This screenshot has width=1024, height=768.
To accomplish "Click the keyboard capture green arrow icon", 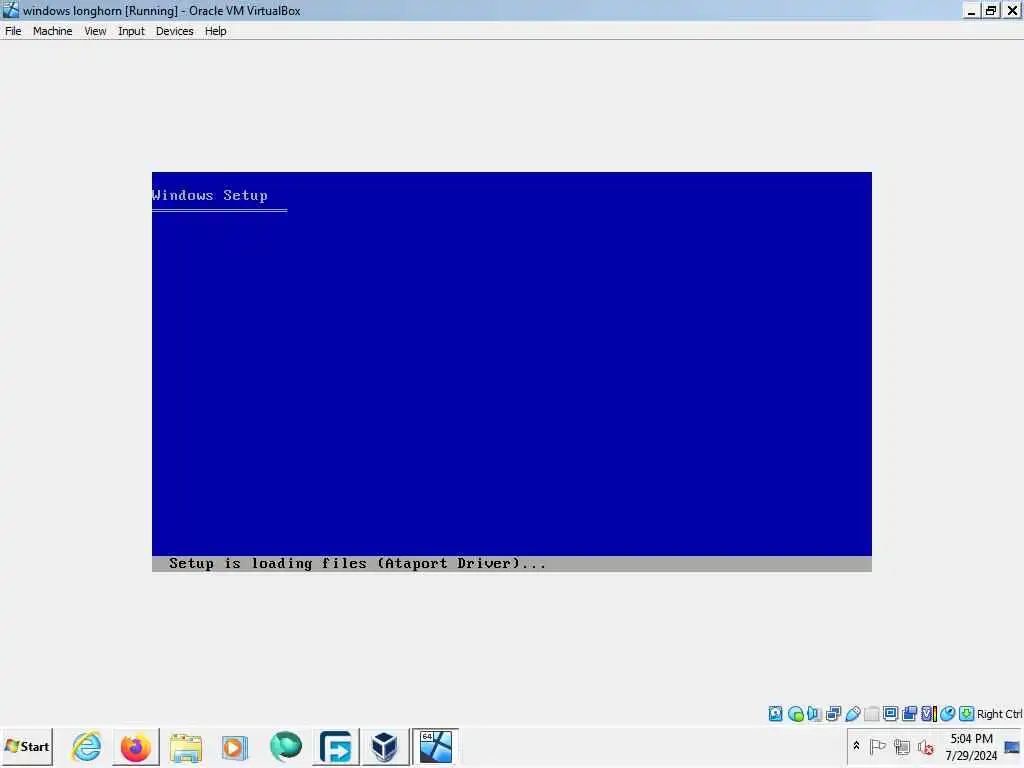I will pyautogui.click(x=967, y=714).
